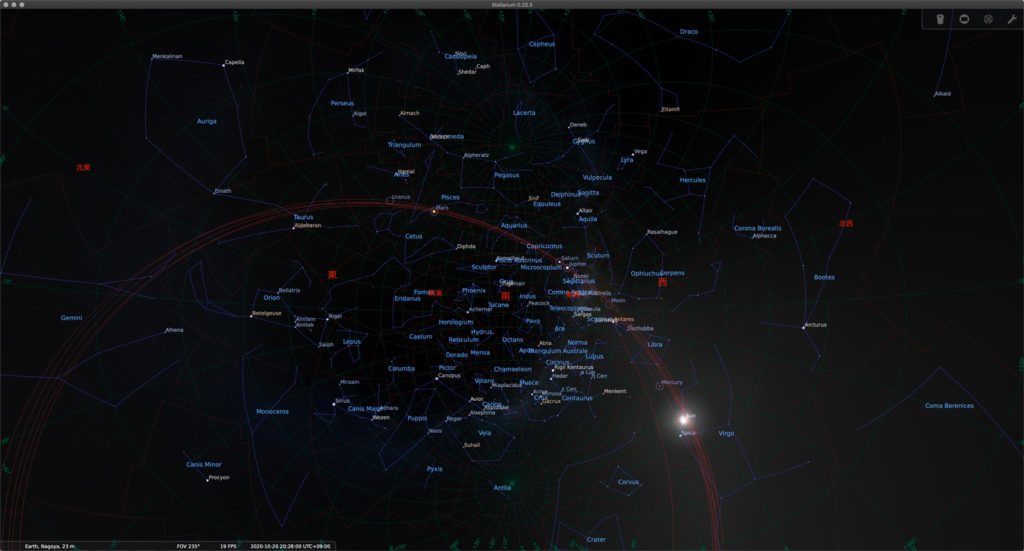This screenshot has width=1024, height=551.
Task: Click the Crater constellation label
Action: coord(596,539)
